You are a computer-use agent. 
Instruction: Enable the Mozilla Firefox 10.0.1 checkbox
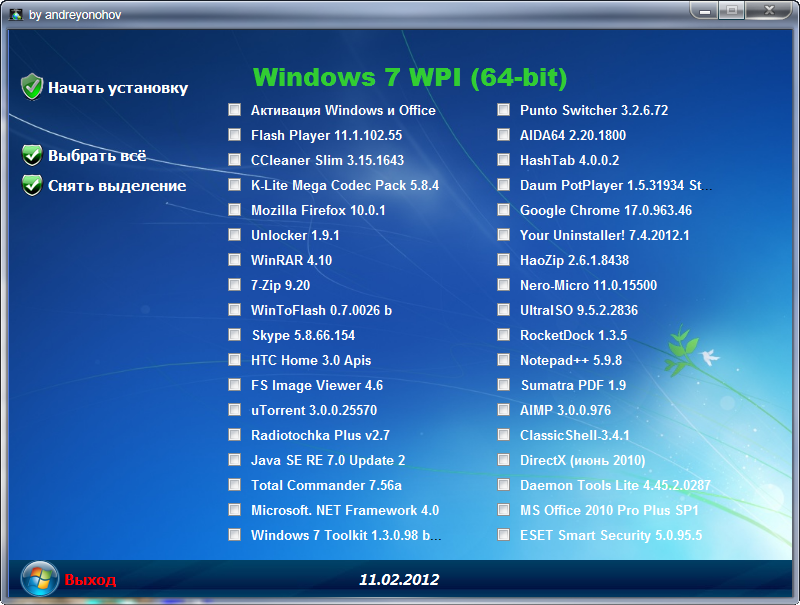click(234, 210)
